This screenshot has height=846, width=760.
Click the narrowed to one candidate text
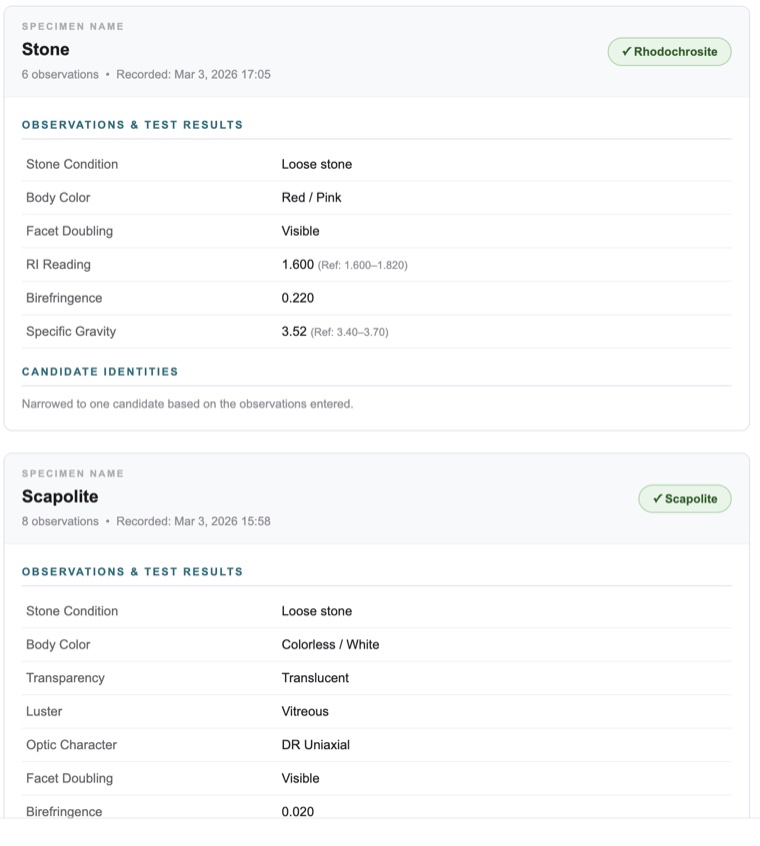(x=187, y=404)
